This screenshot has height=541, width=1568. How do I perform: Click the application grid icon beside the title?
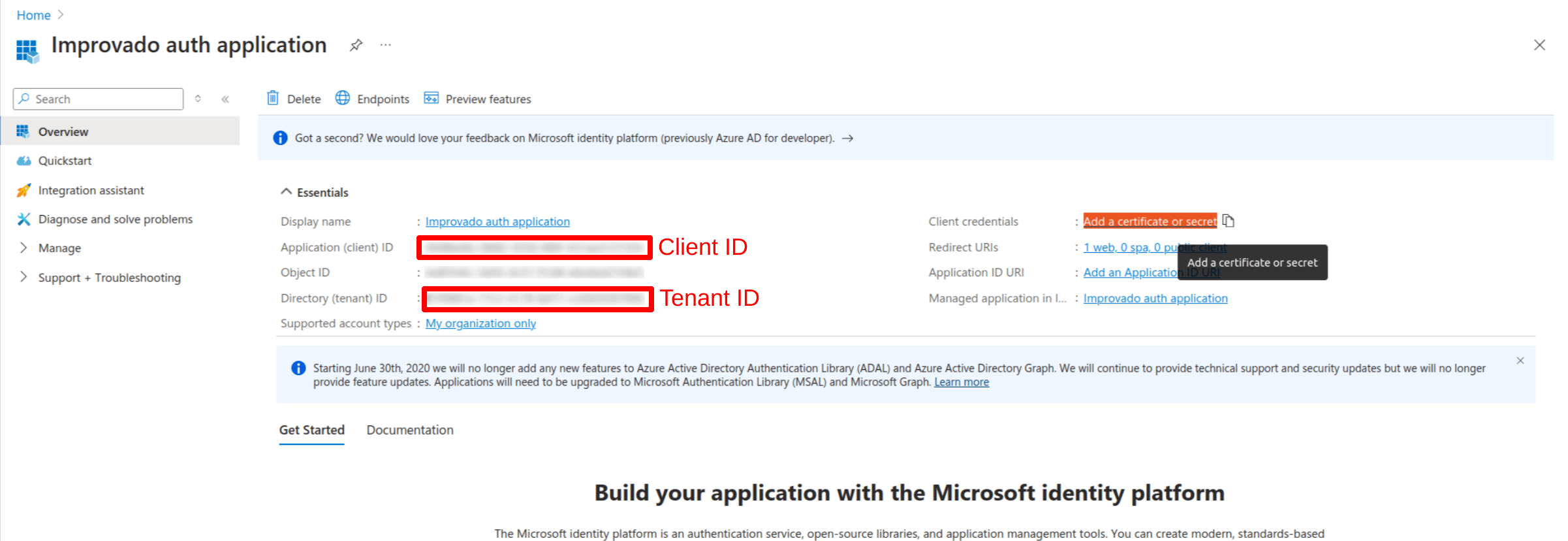point(27,50)
